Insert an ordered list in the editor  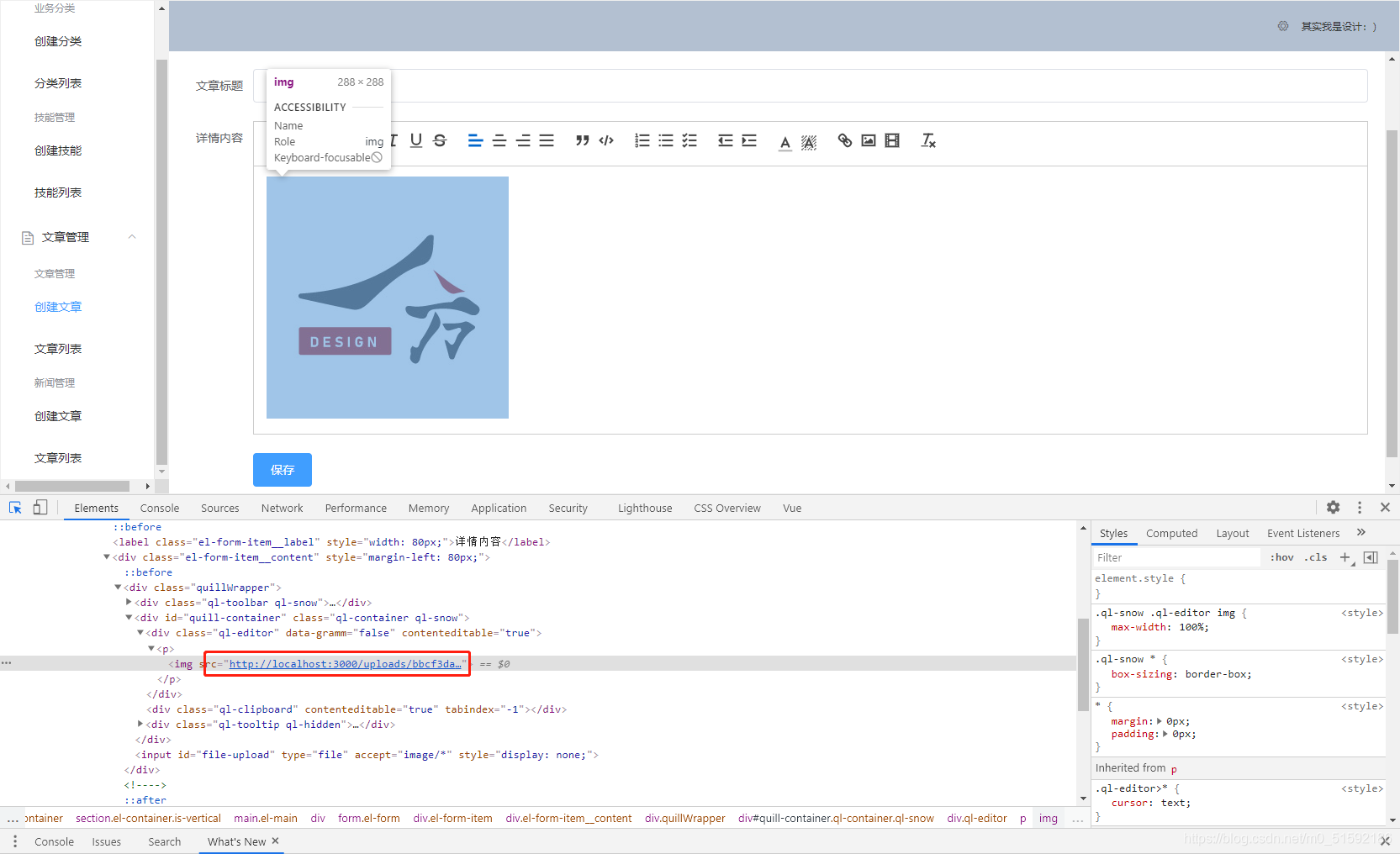(x=642, y=140)
